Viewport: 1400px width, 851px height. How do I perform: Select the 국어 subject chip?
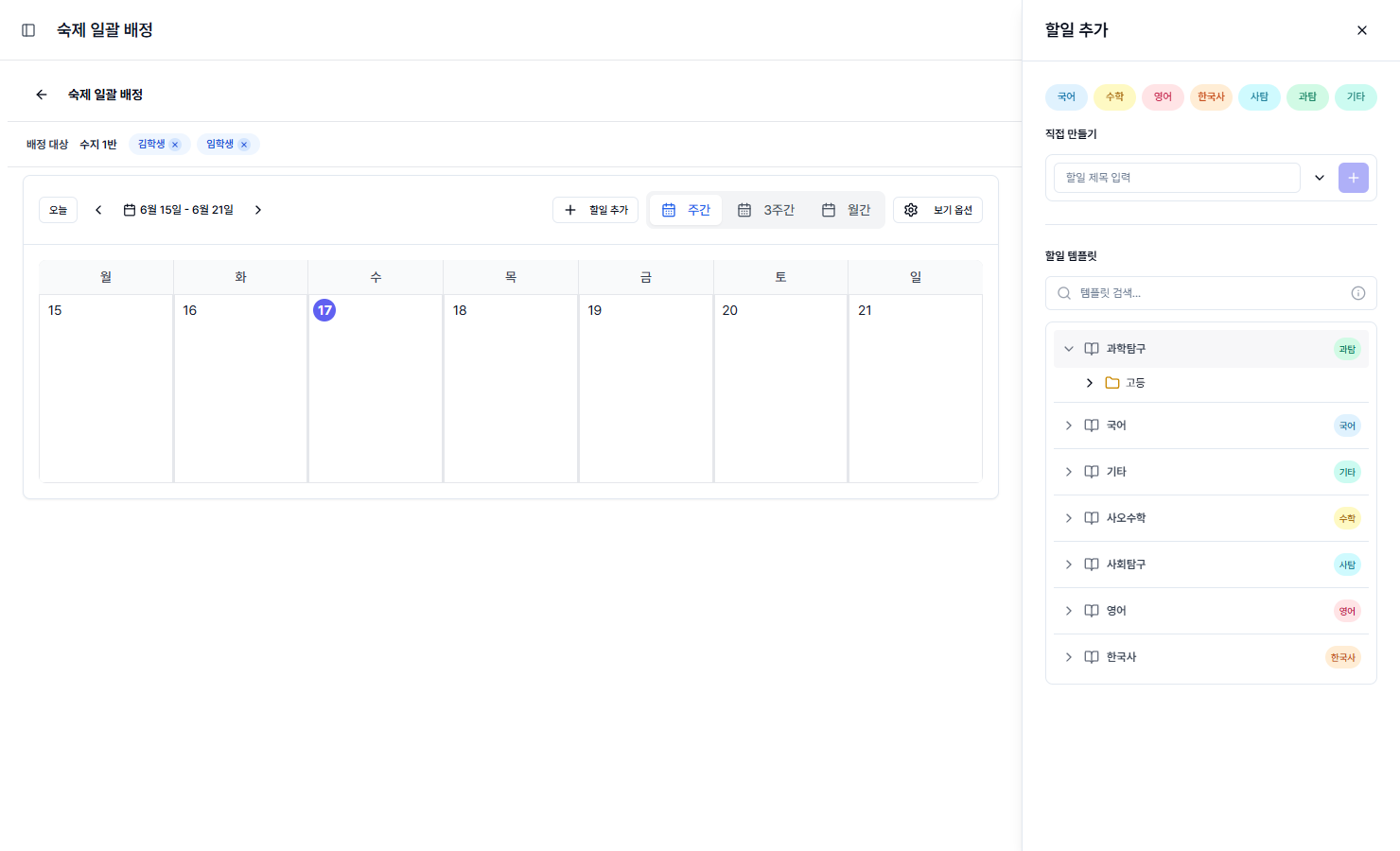[x=1066, y=97]
